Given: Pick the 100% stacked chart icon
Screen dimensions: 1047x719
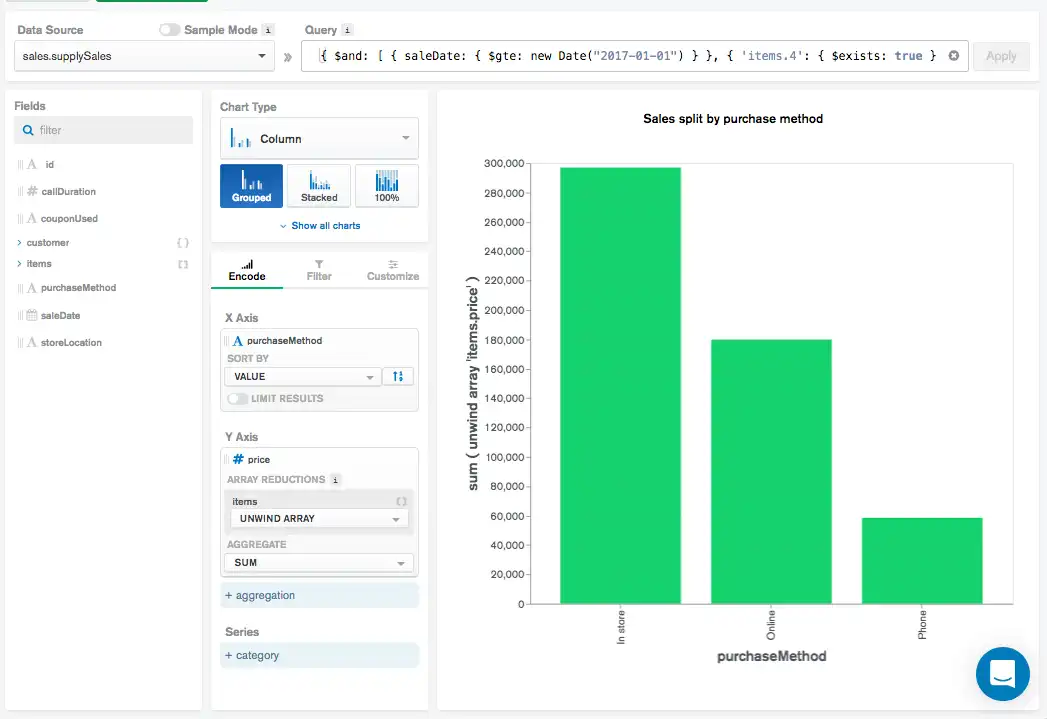Looking at the screenshot, I should tap(386, 185).
